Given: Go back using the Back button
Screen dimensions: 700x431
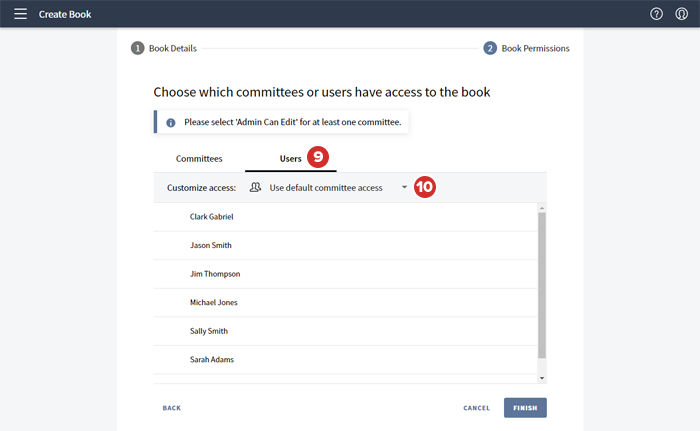Looking at the screenshot, I should [x=172, y=408].
